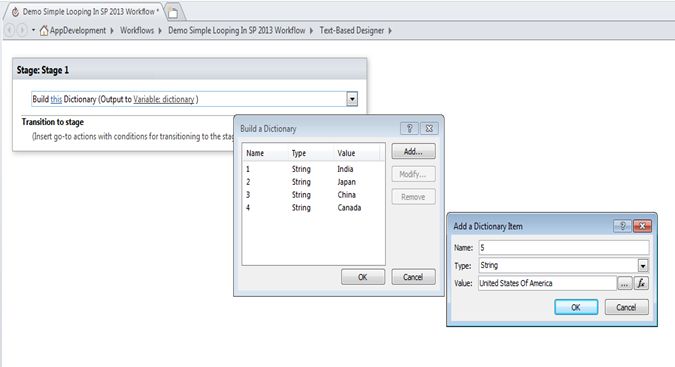Click the ellipsis browse button beside Value
Viewport: 675px width, 367px height.
coord(625,283)
